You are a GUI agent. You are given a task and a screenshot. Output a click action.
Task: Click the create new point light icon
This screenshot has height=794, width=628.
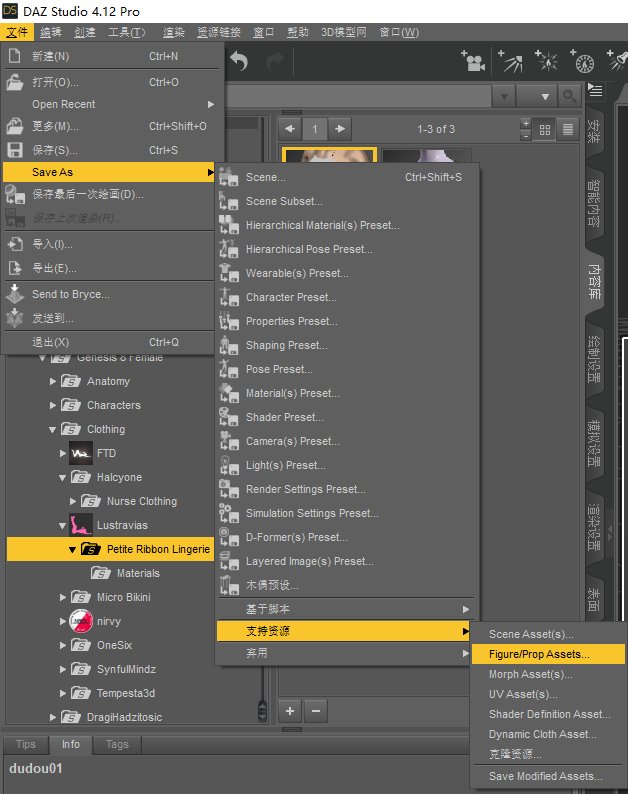[547, 61]
